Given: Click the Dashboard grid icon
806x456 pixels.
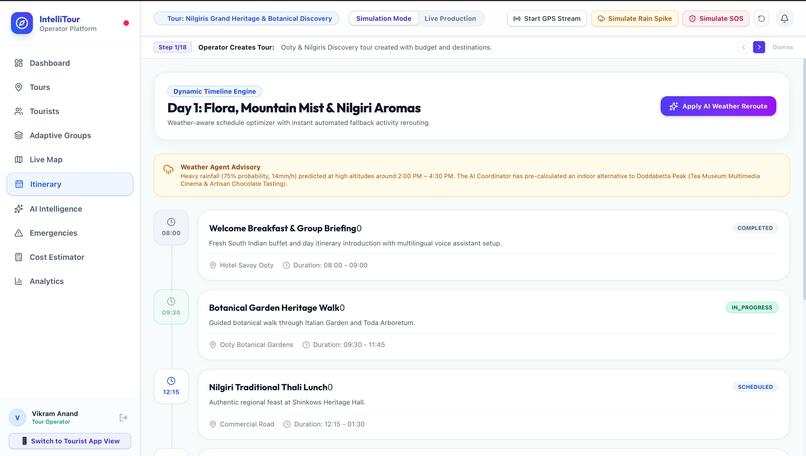Looking at the screenshot, I should 19,63.
